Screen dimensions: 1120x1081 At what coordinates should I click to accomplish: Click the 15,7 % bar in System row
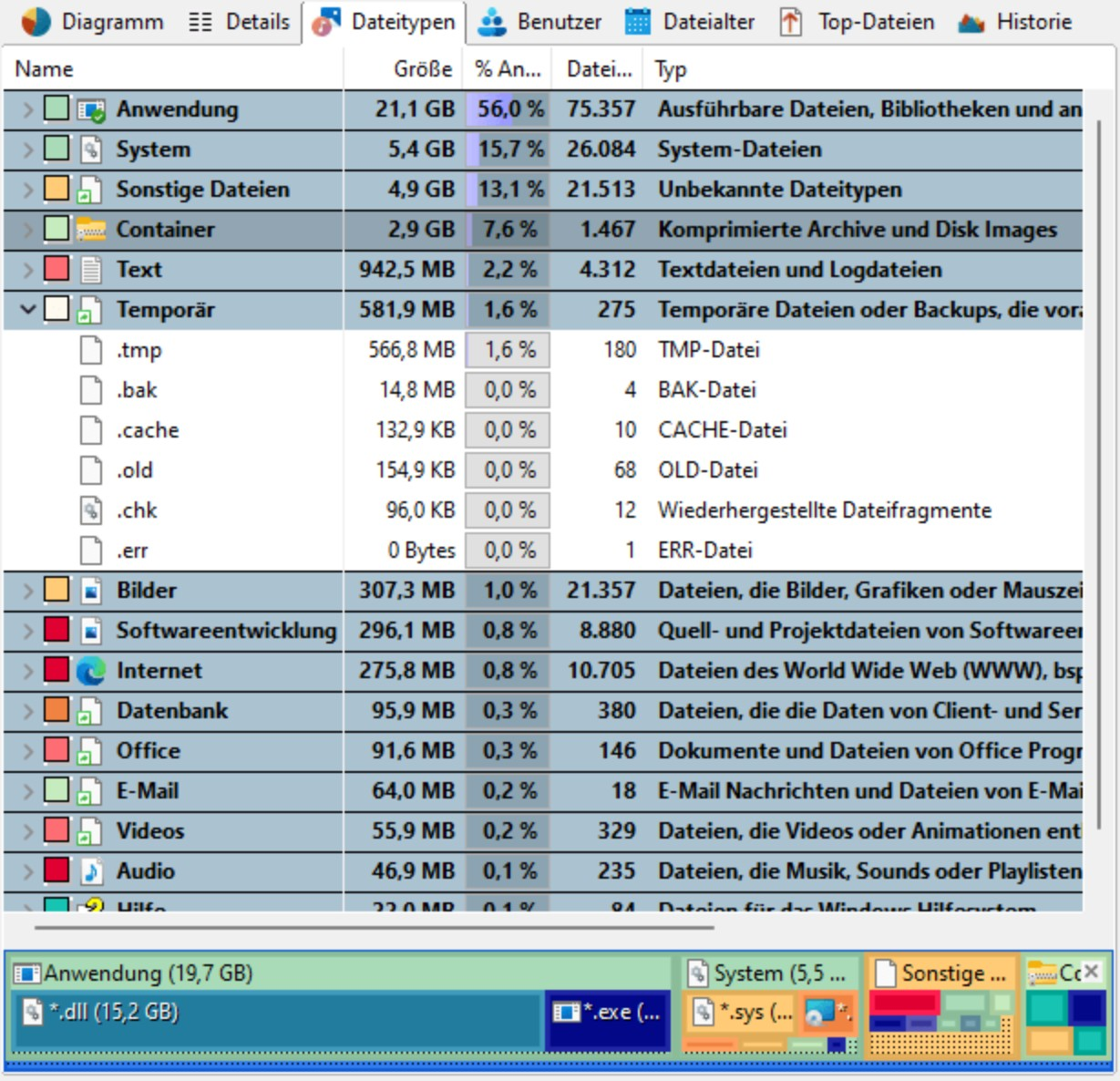(509, 149)
